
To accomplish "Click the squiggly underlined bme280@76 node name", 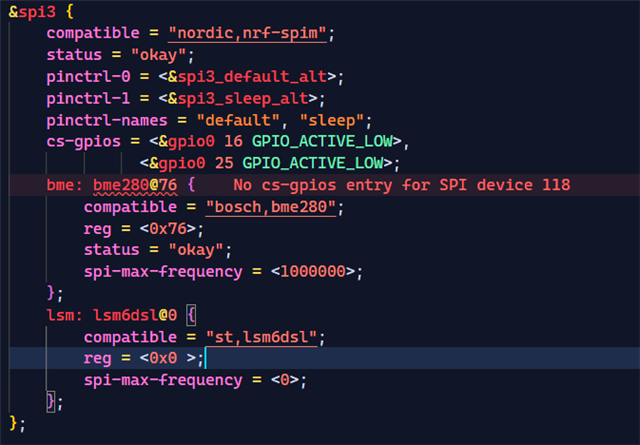I will tap(135, 185).
